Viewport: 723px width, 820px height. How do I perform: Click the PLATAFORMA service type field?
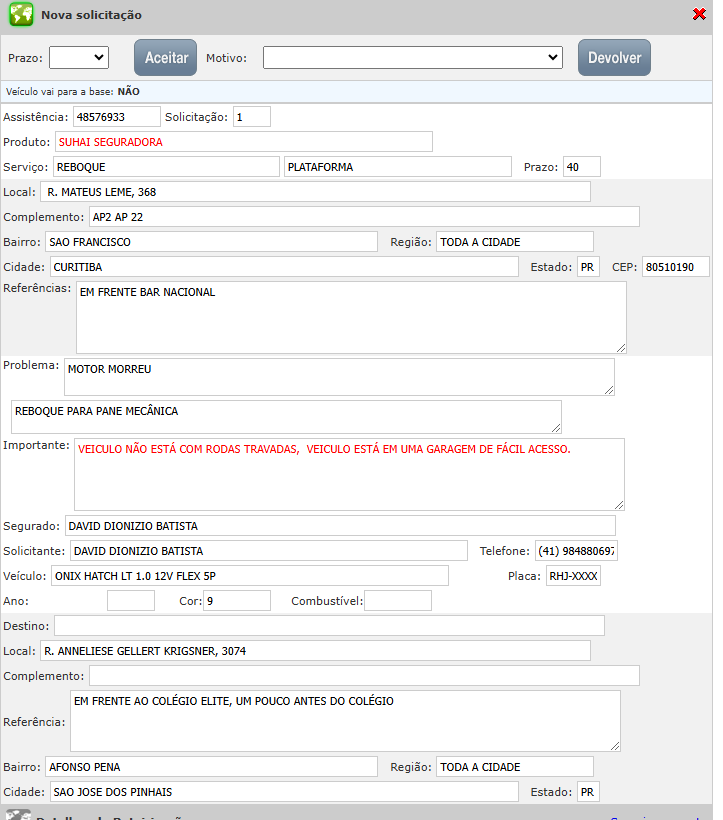(397, 167)
